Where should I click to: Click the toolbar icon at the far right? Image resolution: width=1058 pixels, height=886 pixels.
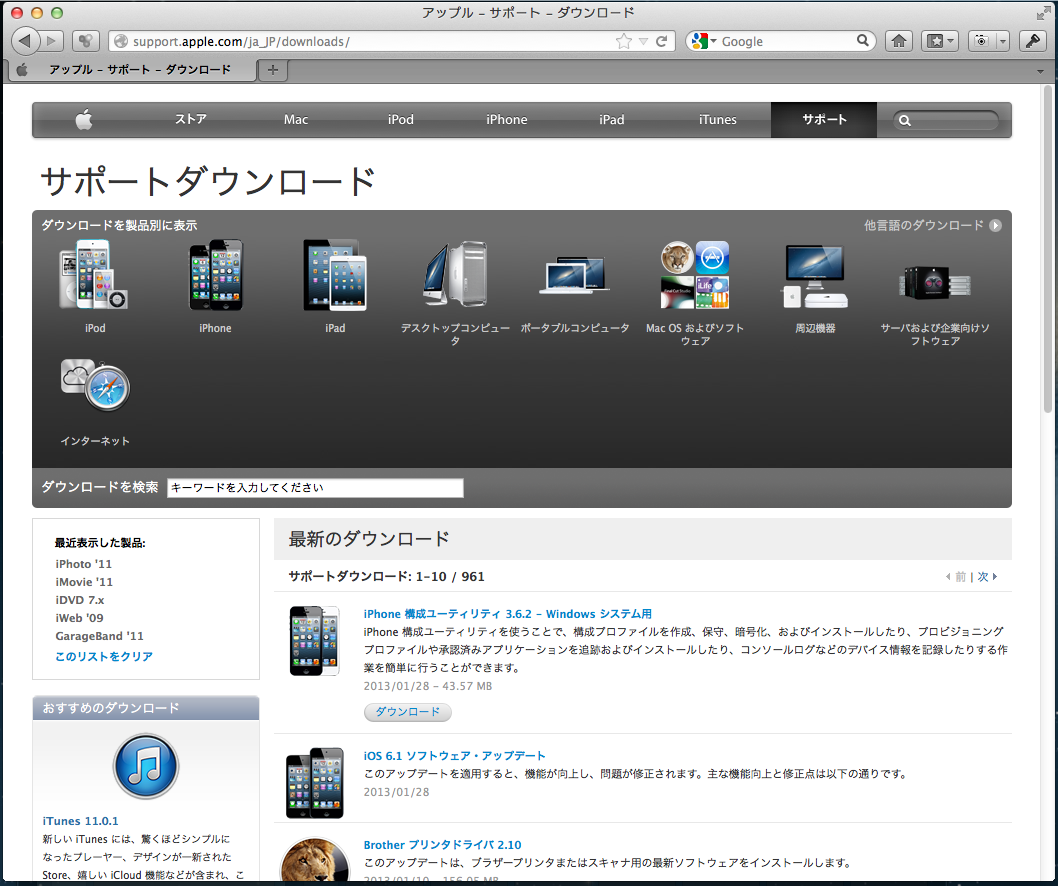click(1032, 41)
